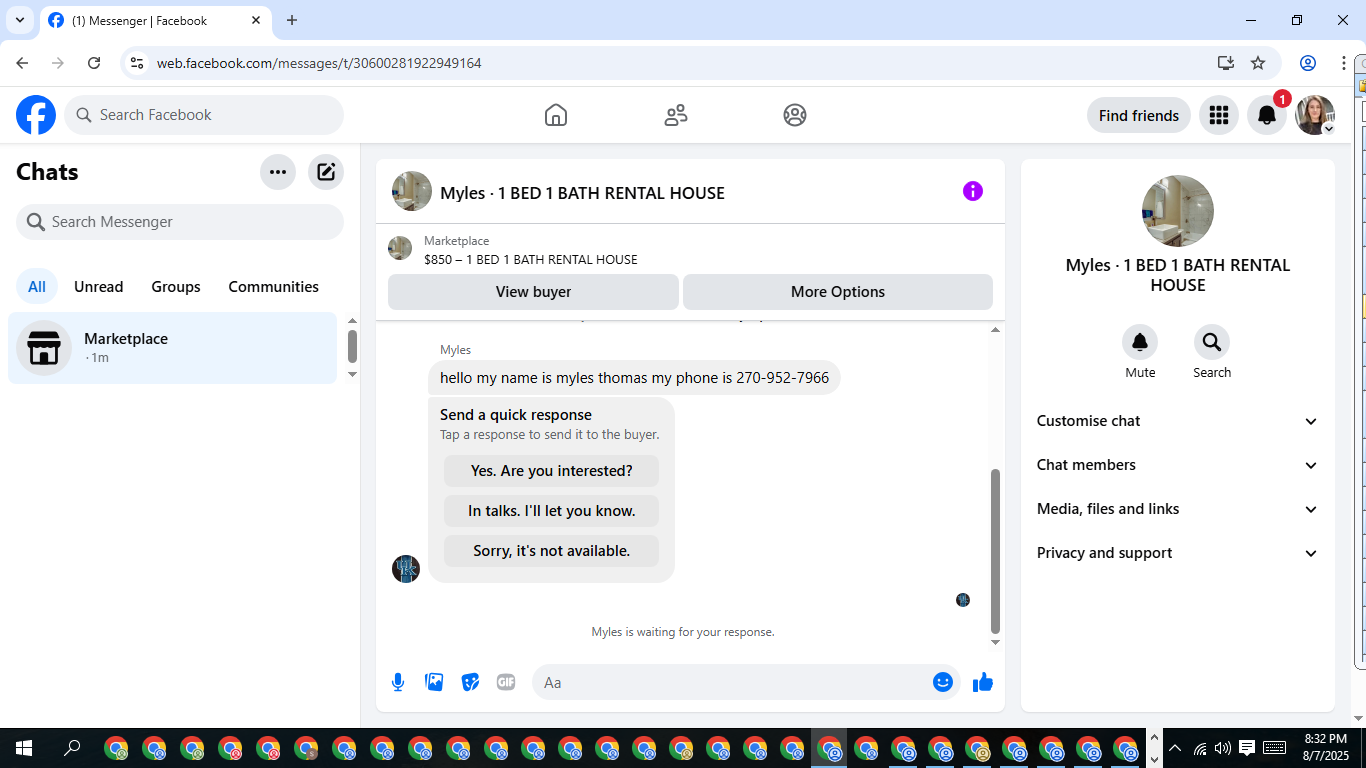Expand Chat members section

point(1178,465)
